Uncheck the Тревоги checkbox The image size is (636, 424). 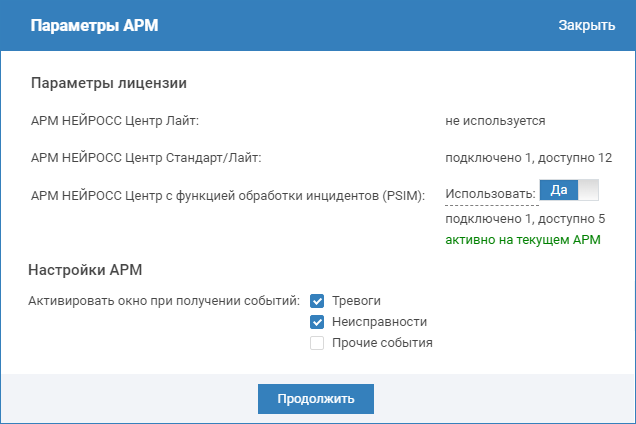click(x=317, y=301)
